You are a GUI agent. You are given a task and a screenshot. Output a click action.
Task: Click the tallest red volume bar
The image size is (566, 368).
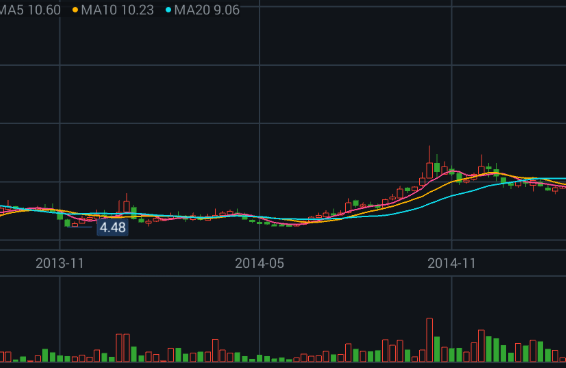(x=429, y=340)
